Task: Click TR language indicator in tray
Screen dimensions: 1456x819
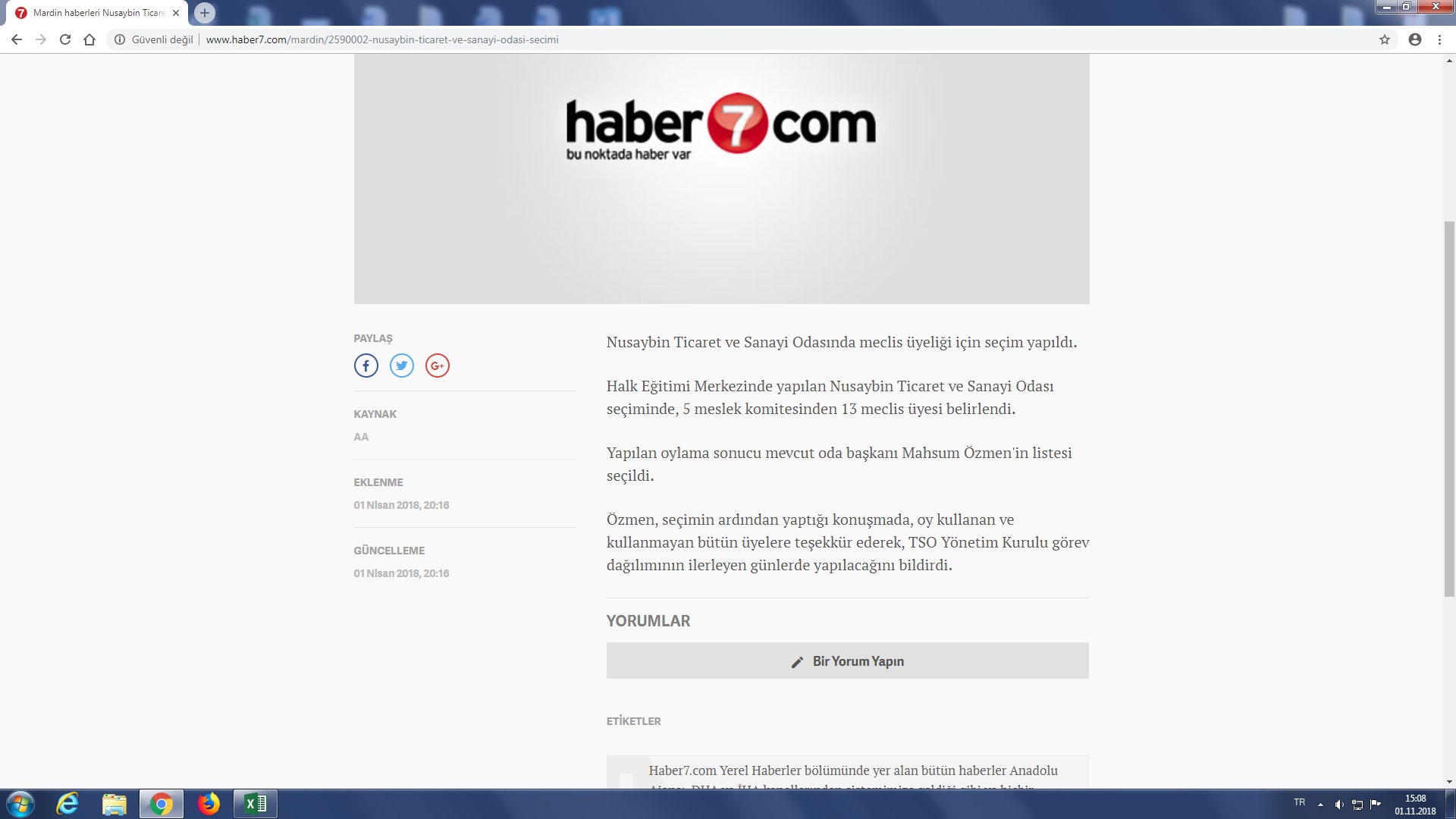Action: 1300,802
